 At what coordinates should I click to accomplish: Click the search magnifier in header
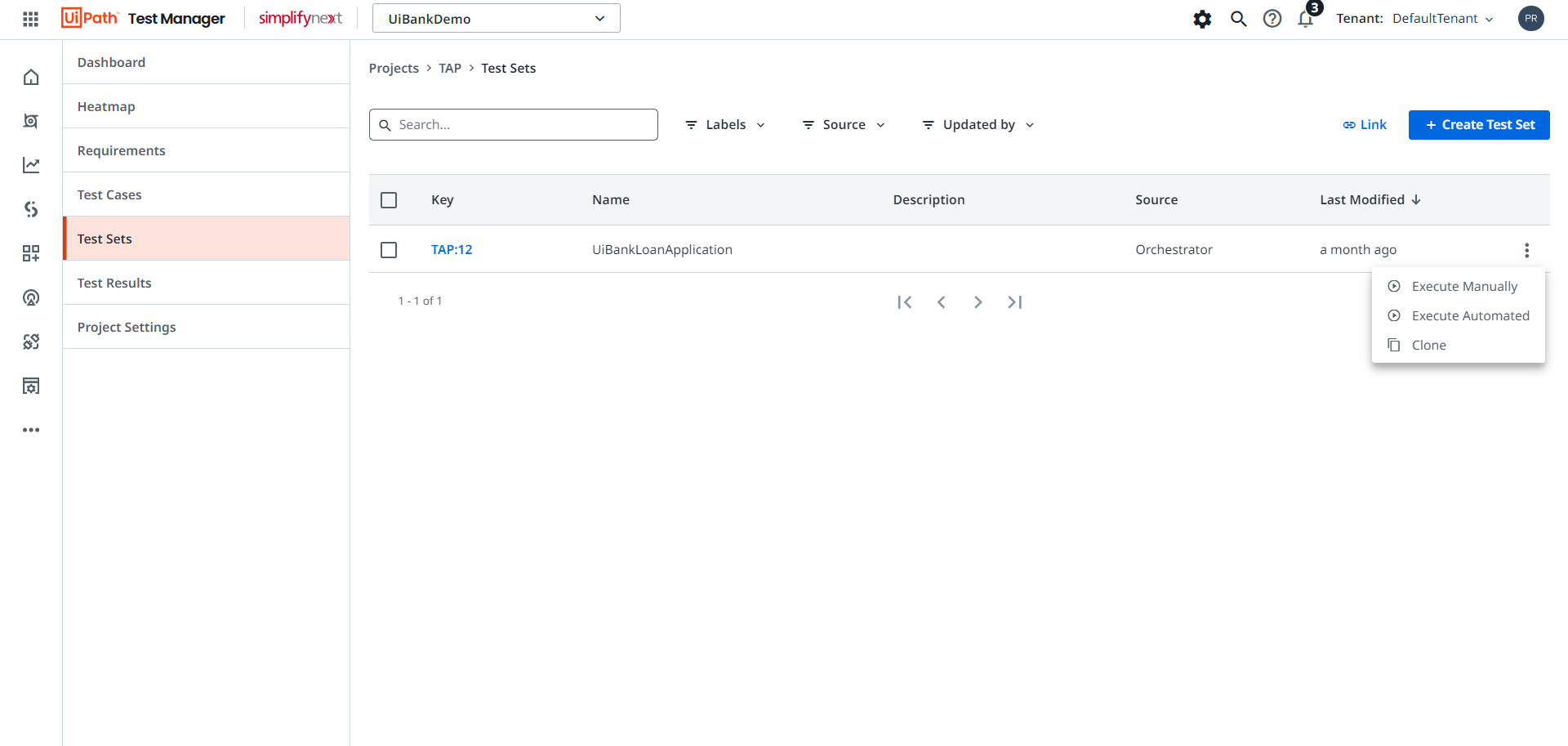tap(1238, 19)
